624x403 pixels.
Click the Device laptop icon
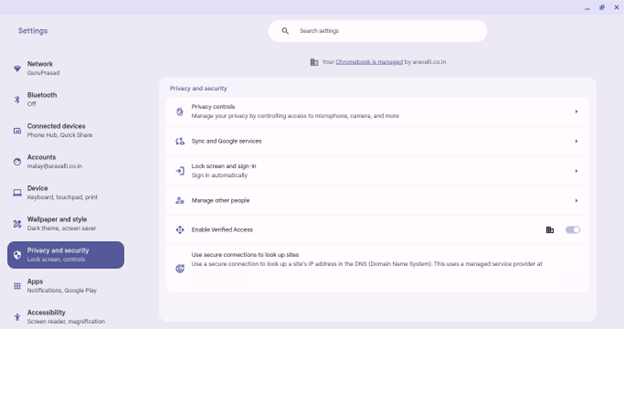pos(17,193)
